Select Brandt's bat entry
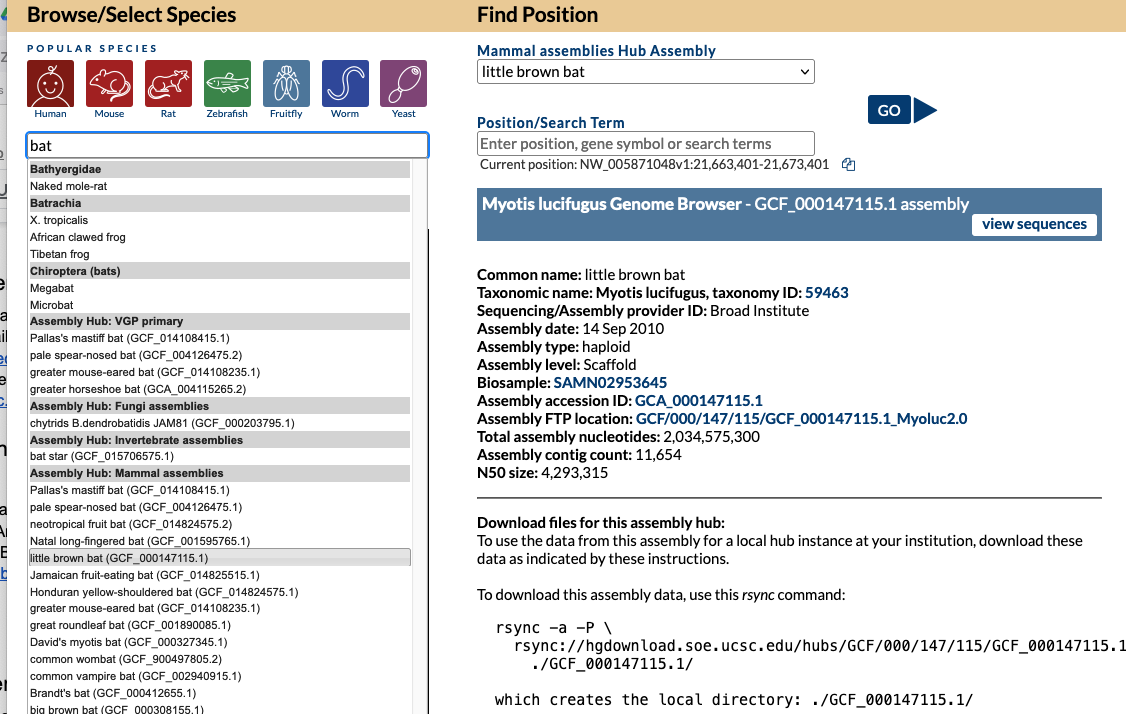The height and width of the screenshot is (714, 1126). (x=220, y=694)
